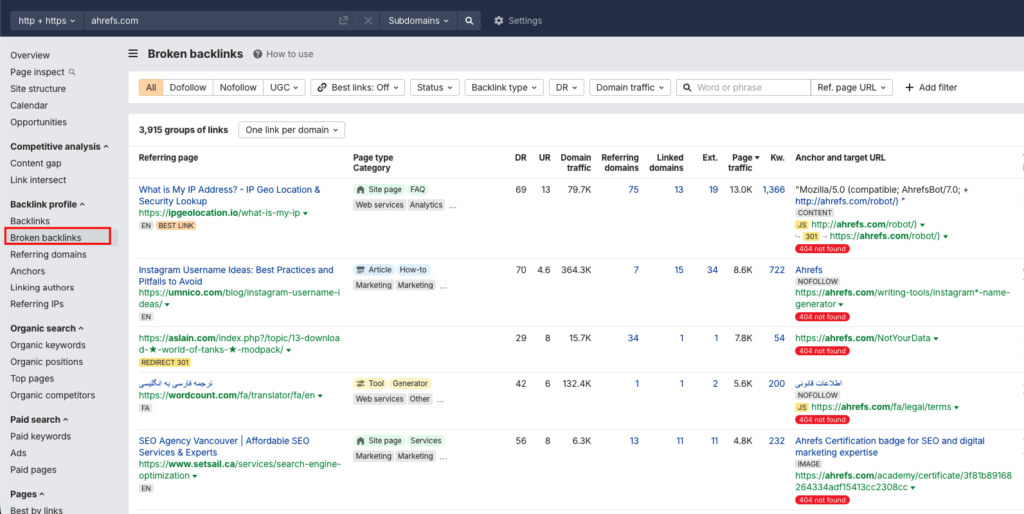Open the DR filter dropdown

tap(566, 88)
